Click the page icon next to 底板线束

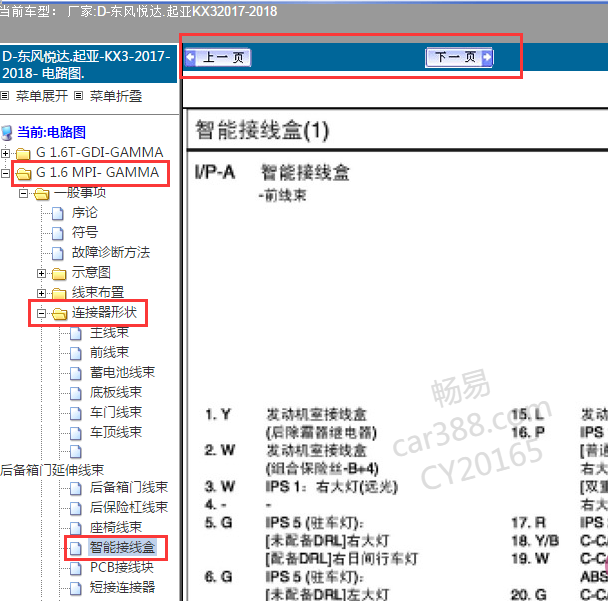76,394
